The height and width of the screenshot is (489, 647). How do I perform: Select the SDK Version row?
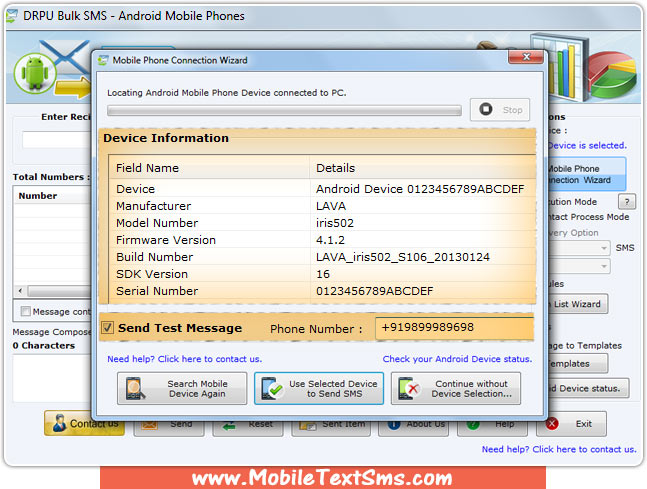pyautogui.click(x=323, y=274)
